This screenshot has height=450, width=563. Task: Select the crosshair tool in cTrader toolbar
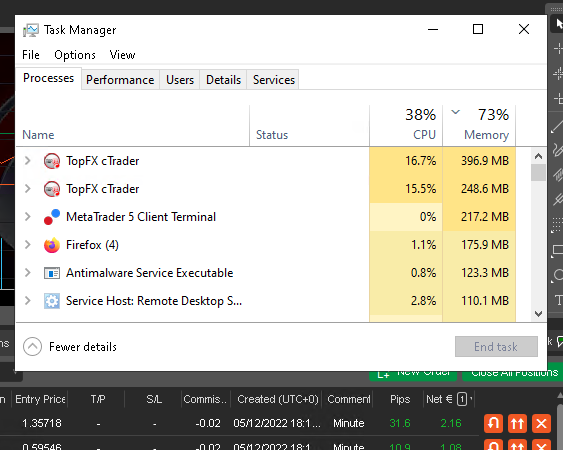point(558,48)
